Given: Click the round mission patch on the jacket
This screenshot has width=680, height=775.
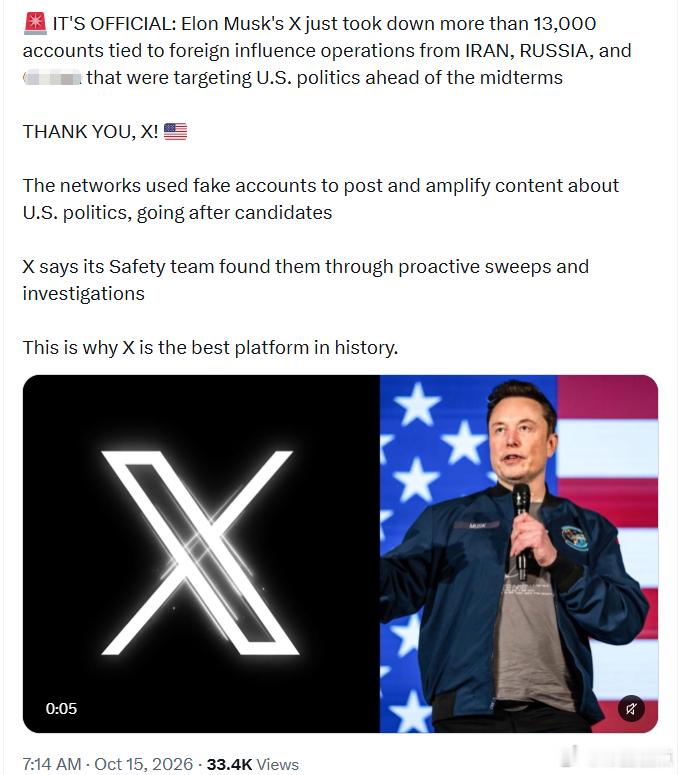Looking at the screenshot, I should pyautogui.click(x=575, y=538).
